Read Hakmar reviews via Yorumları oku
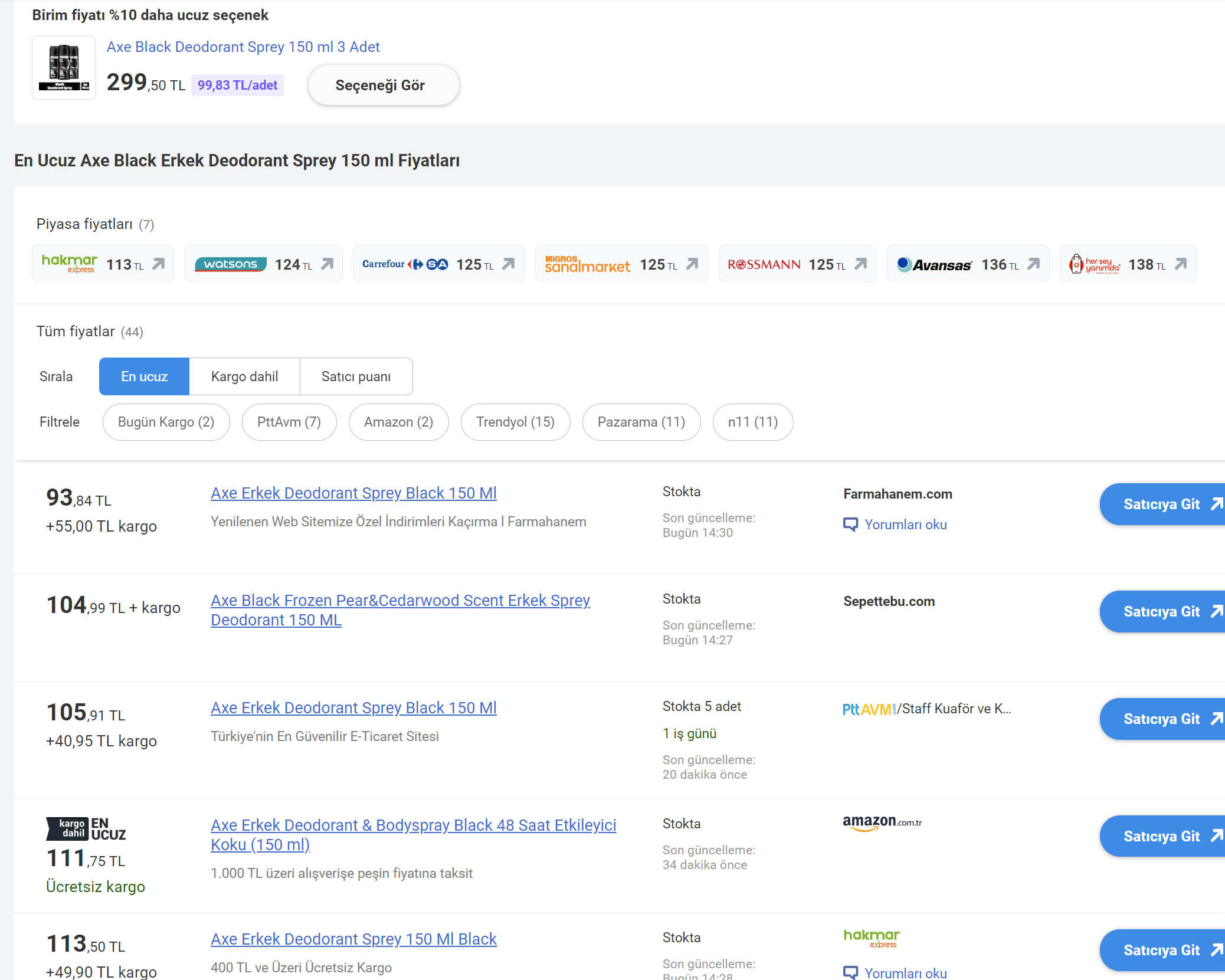 pos(905,973)
